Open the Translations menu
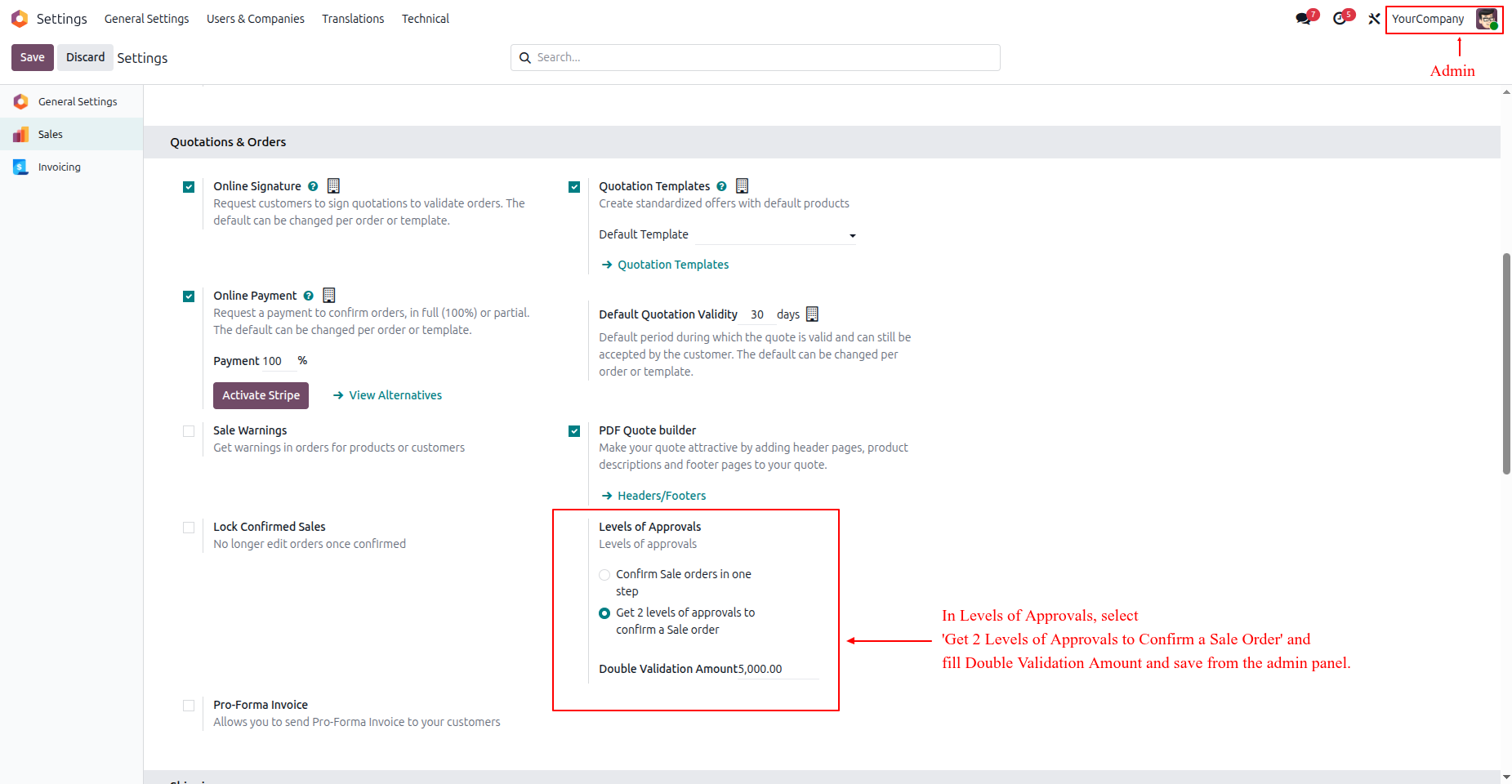 tap(353, 19)
